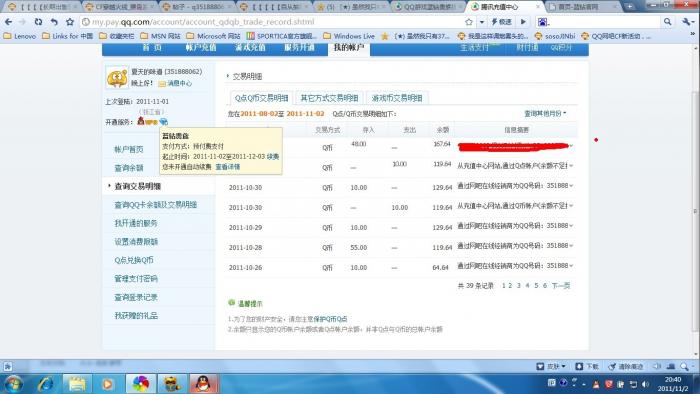Open the wrench tools menu
This screenshot has width=700, height=394.
click(x=687, y=21)
